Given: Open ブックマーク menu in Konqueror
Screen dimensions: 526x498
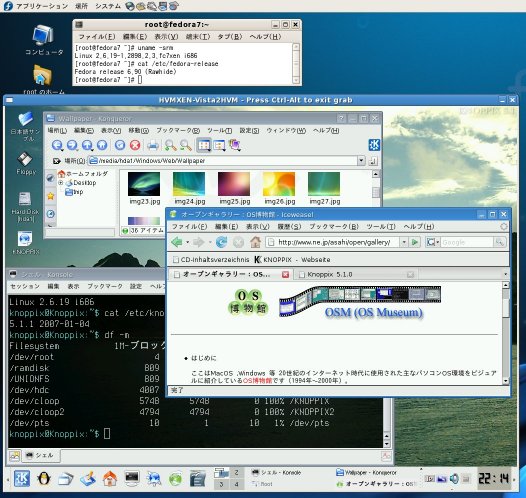Looking at the screenshot, I should click(x=178, y=131).
